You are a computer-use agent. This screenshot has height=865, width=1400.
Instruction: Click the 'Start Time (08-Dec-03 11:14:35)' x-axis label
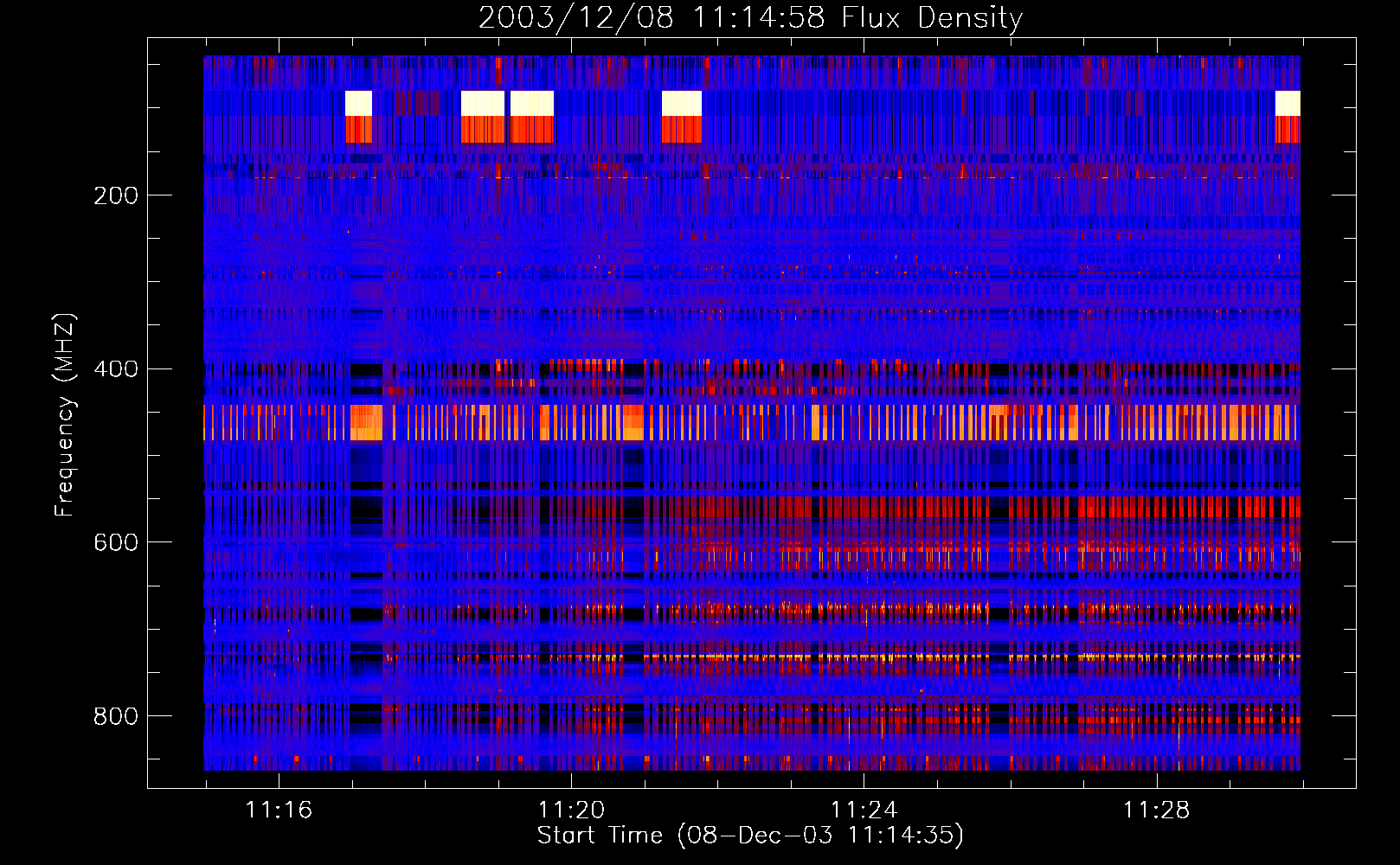pyautogui.click(x=750, y=836)
